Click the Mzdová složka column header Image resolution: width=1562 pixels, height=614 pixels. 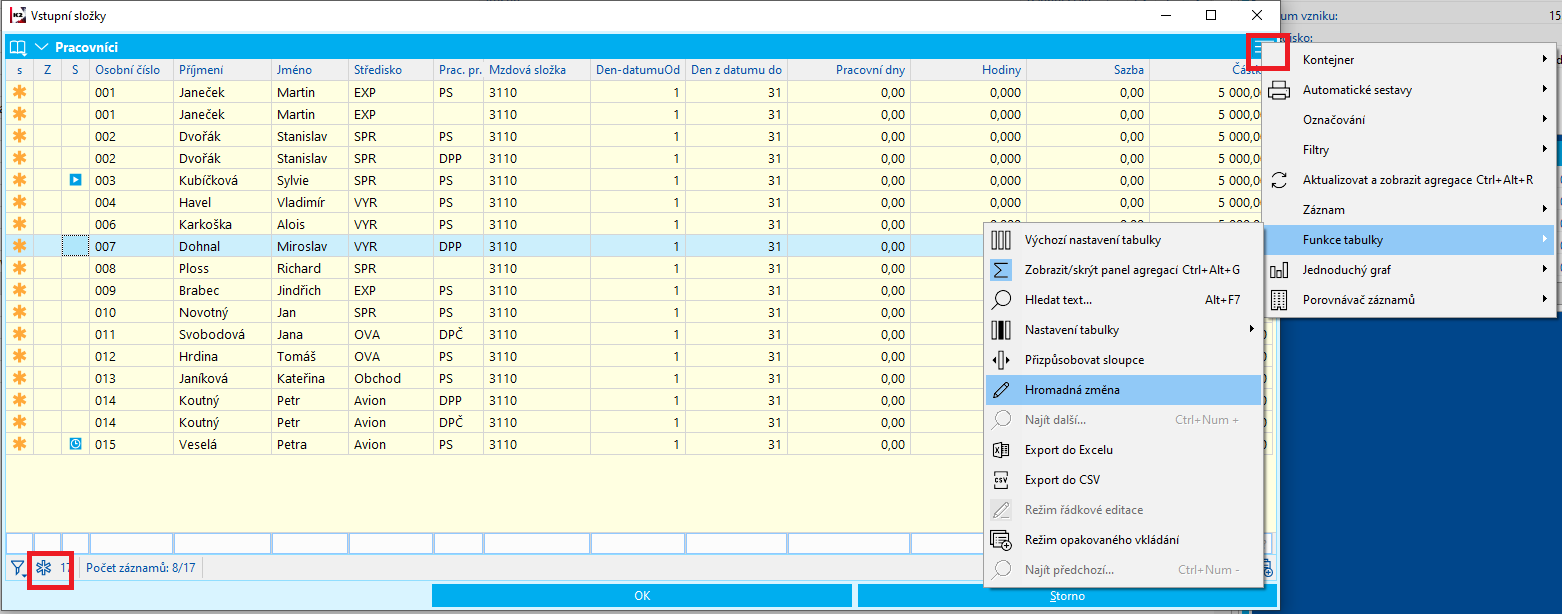(537, 70)
